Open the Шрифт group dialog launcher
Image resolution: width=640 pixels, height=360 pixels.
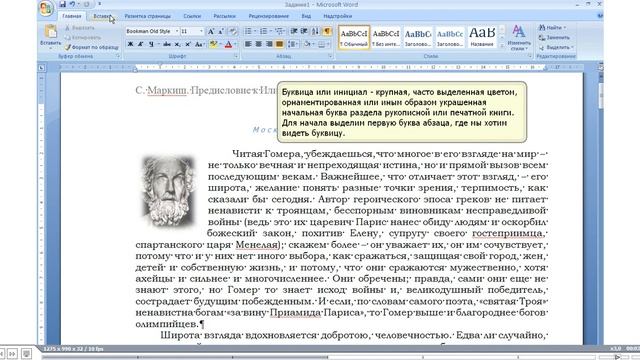click(x=237, y=56)
